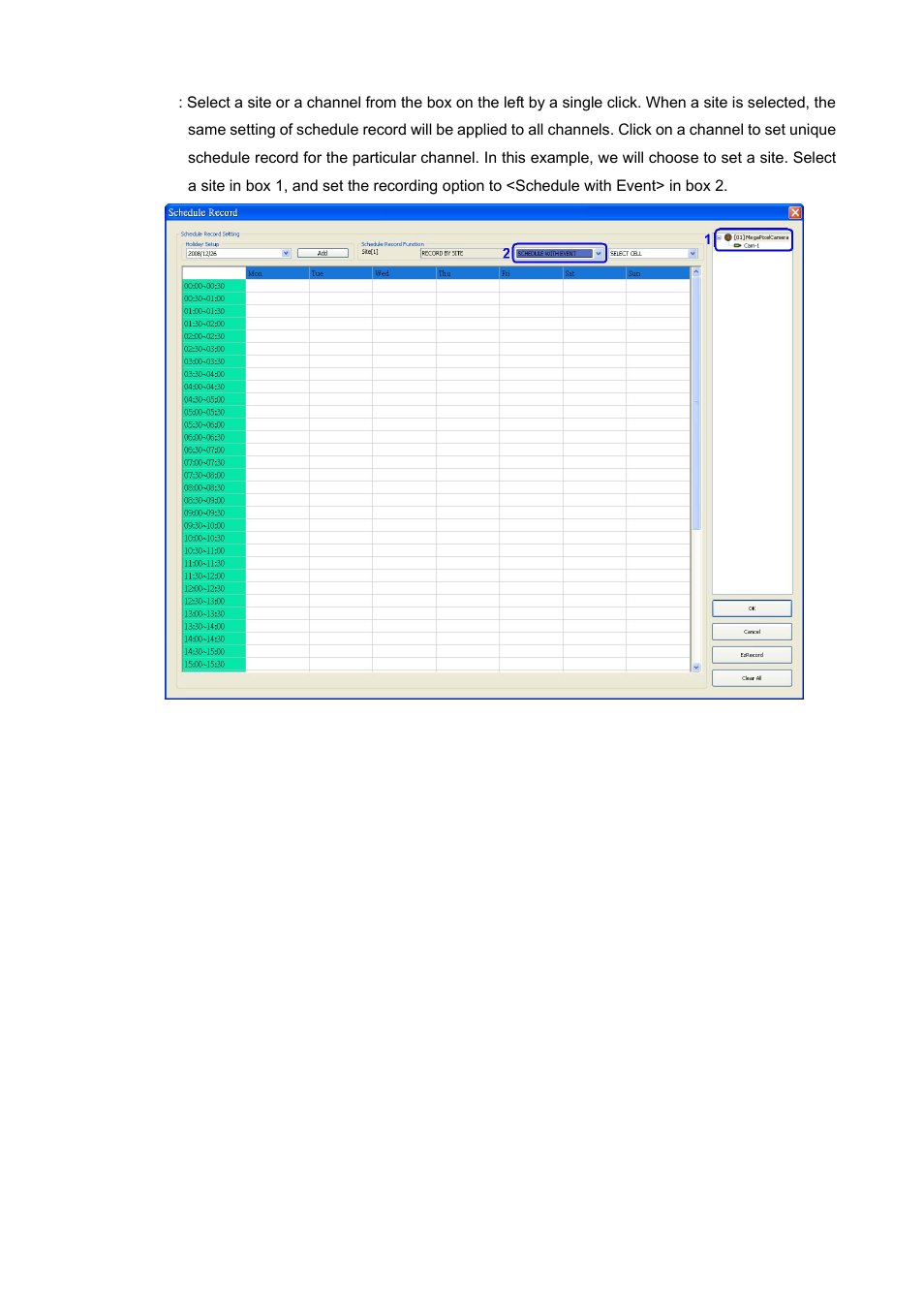Select the Thu cell at 08:00~08:30
The height and width of the screenshot is (1308, 924).
pos(468,487)
